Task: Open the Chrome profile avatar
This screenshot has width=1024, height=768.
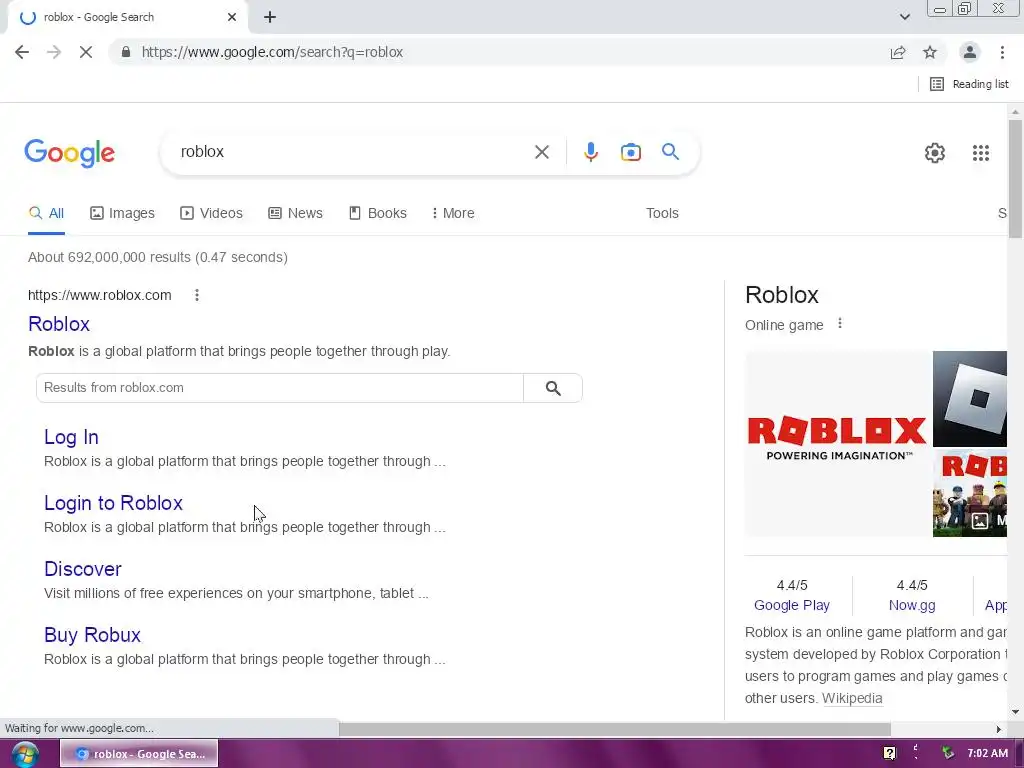Action: point(970,52)
